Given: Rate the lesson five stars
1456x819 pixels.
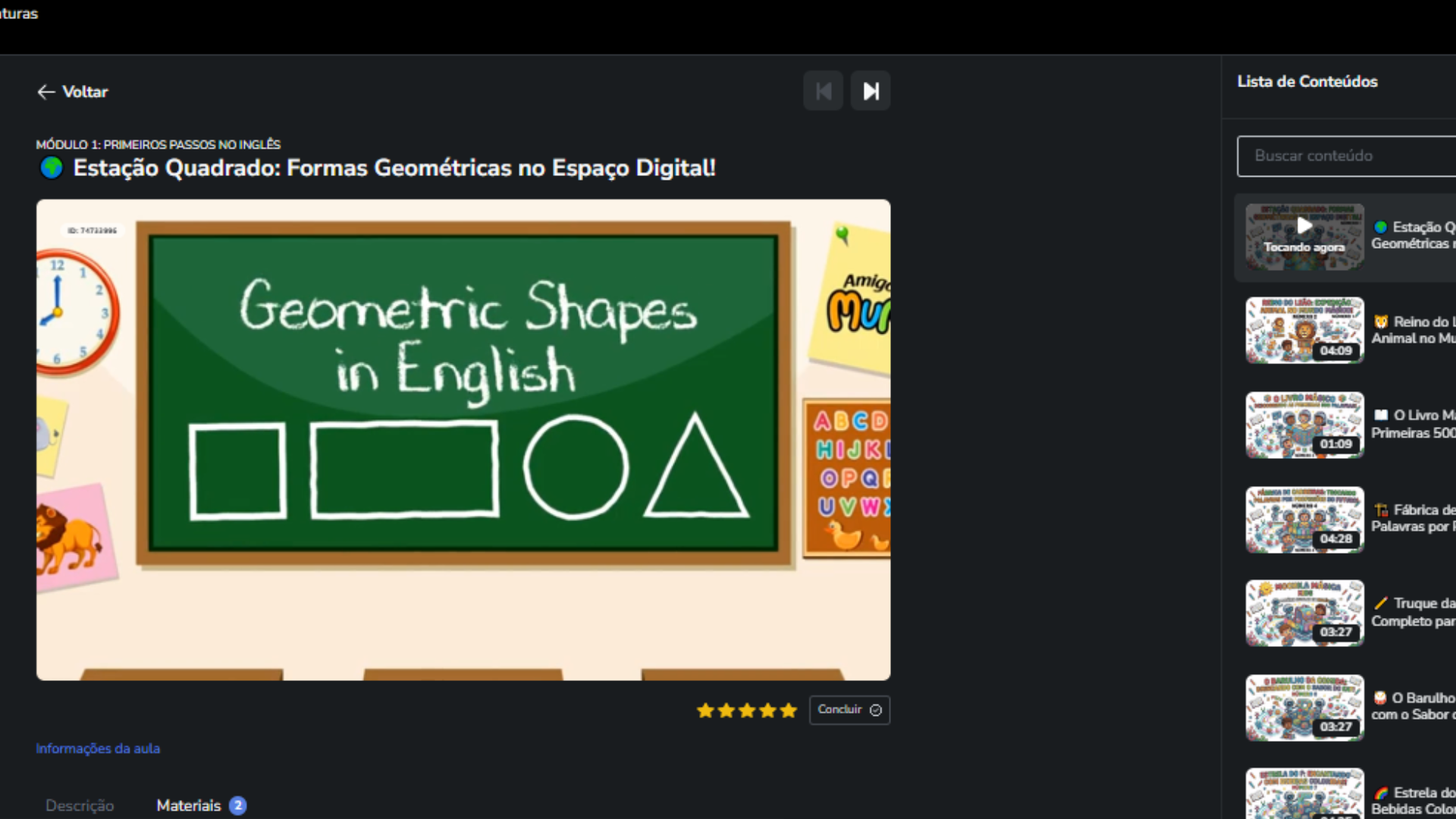Looking at the screenshot, I should pos(789,711).
